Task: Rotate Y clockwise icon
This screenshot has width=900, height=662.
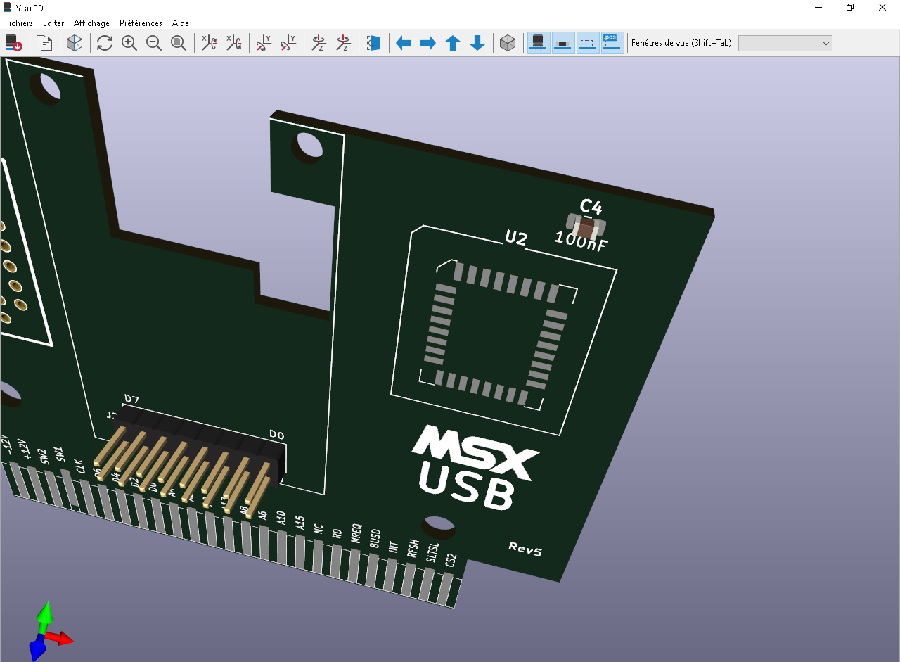Action: (x=263, y=43)
